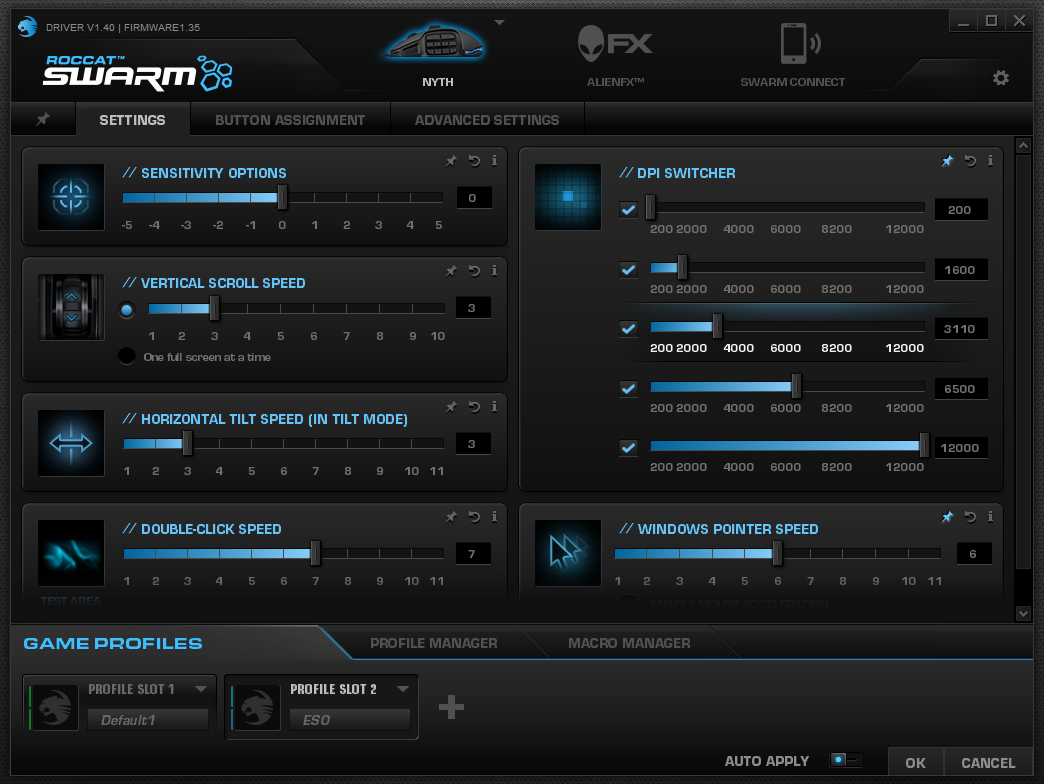Expand the Profile Slot 1 dropdown

(x=201, y=689)
